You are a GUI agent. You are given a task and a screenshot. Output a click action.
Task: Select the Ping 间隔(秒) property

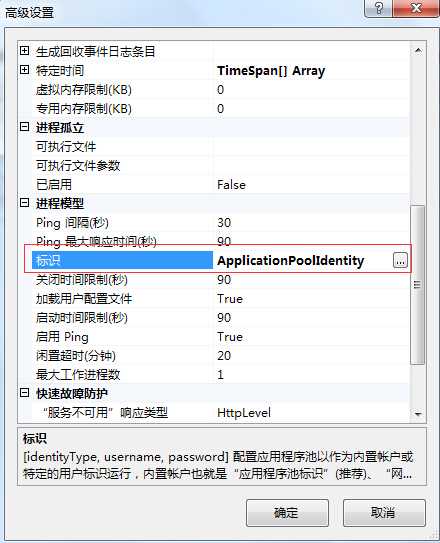(x=72, y=223)
